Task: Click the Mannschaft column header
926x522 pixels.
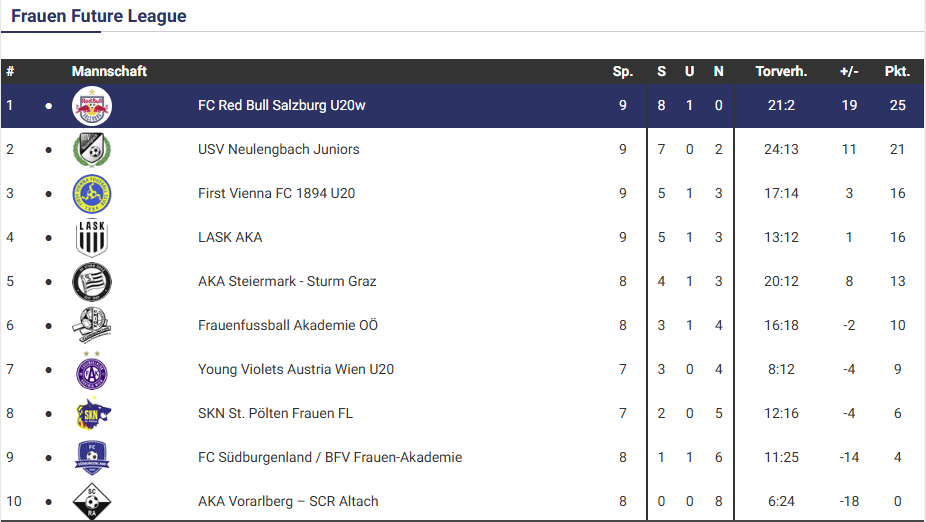Action: pyautogui.click(x=109, y=72)
